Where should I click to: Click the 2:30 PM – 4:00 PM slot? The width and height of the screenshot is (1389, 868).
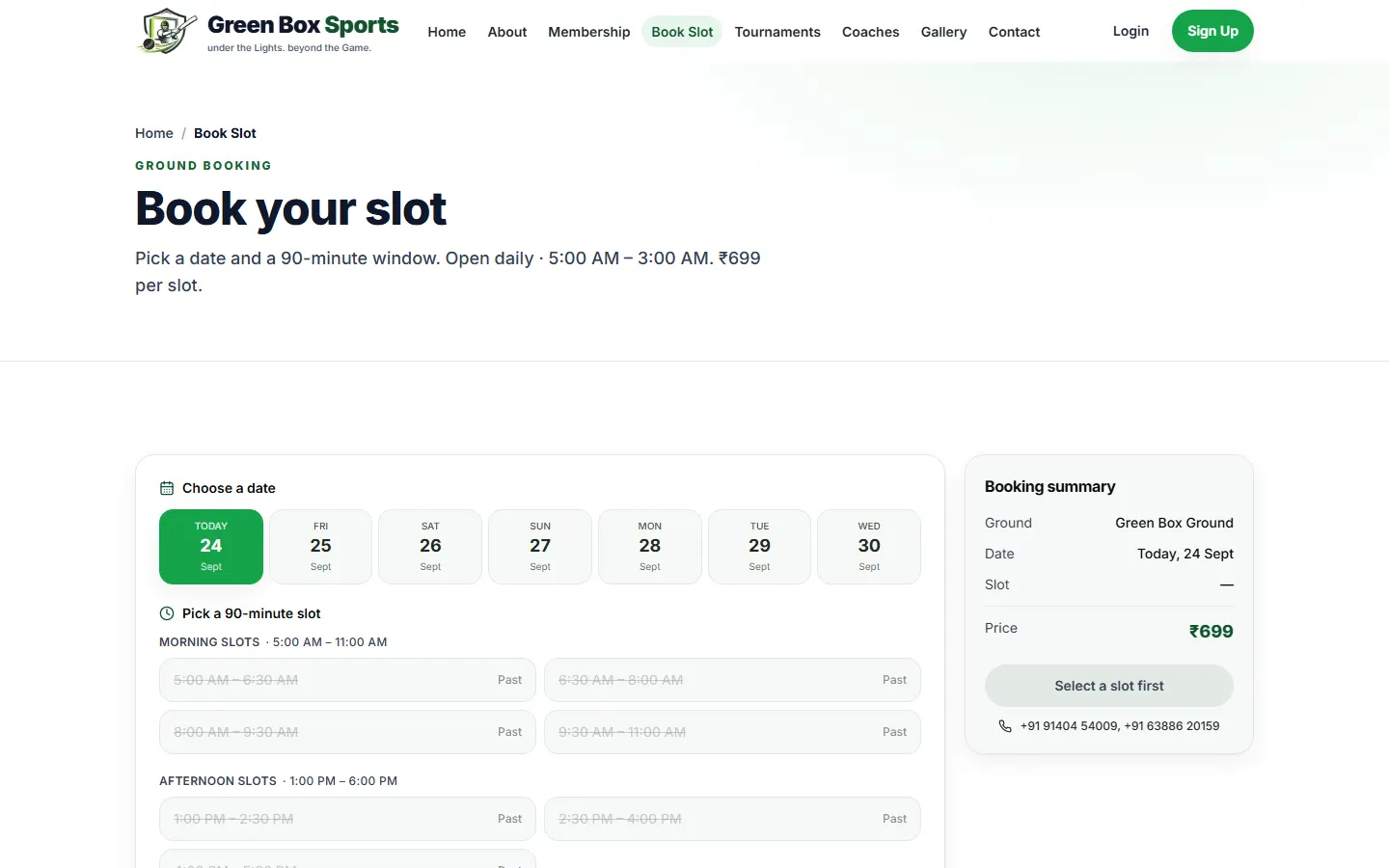(x=732, y=819)
